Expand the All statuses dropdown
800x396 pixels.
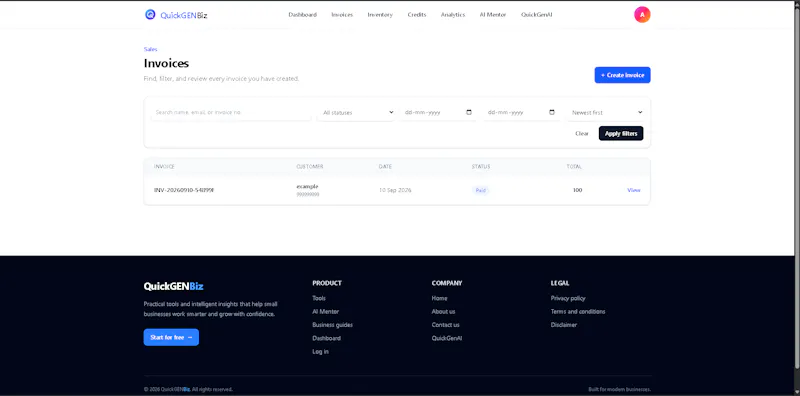(357, 112)
